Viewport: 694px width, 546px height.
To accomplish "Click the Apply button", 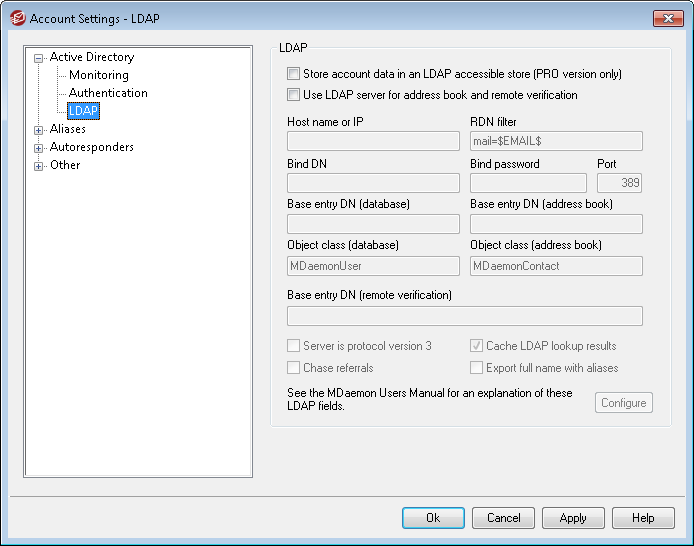I will [573, 518].
